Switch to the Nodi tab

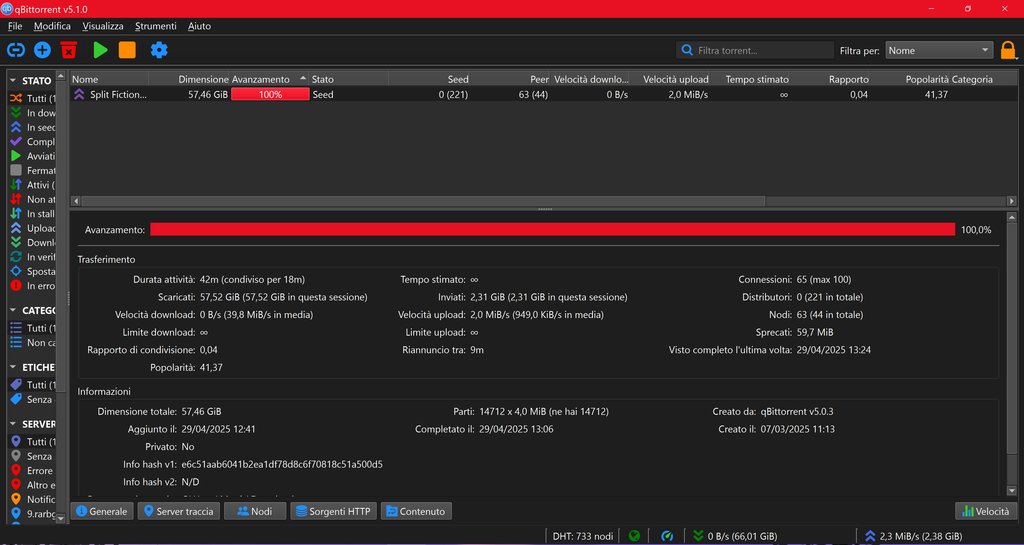(x=254, y=511)
